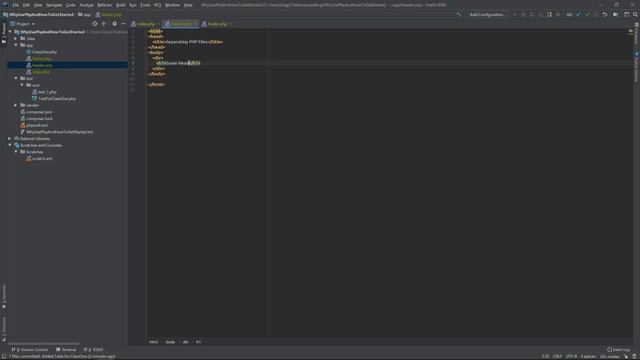Collapse the app folder
This screenshot has height=360, width=640.
pyautogui.click(x=16, y=45)
